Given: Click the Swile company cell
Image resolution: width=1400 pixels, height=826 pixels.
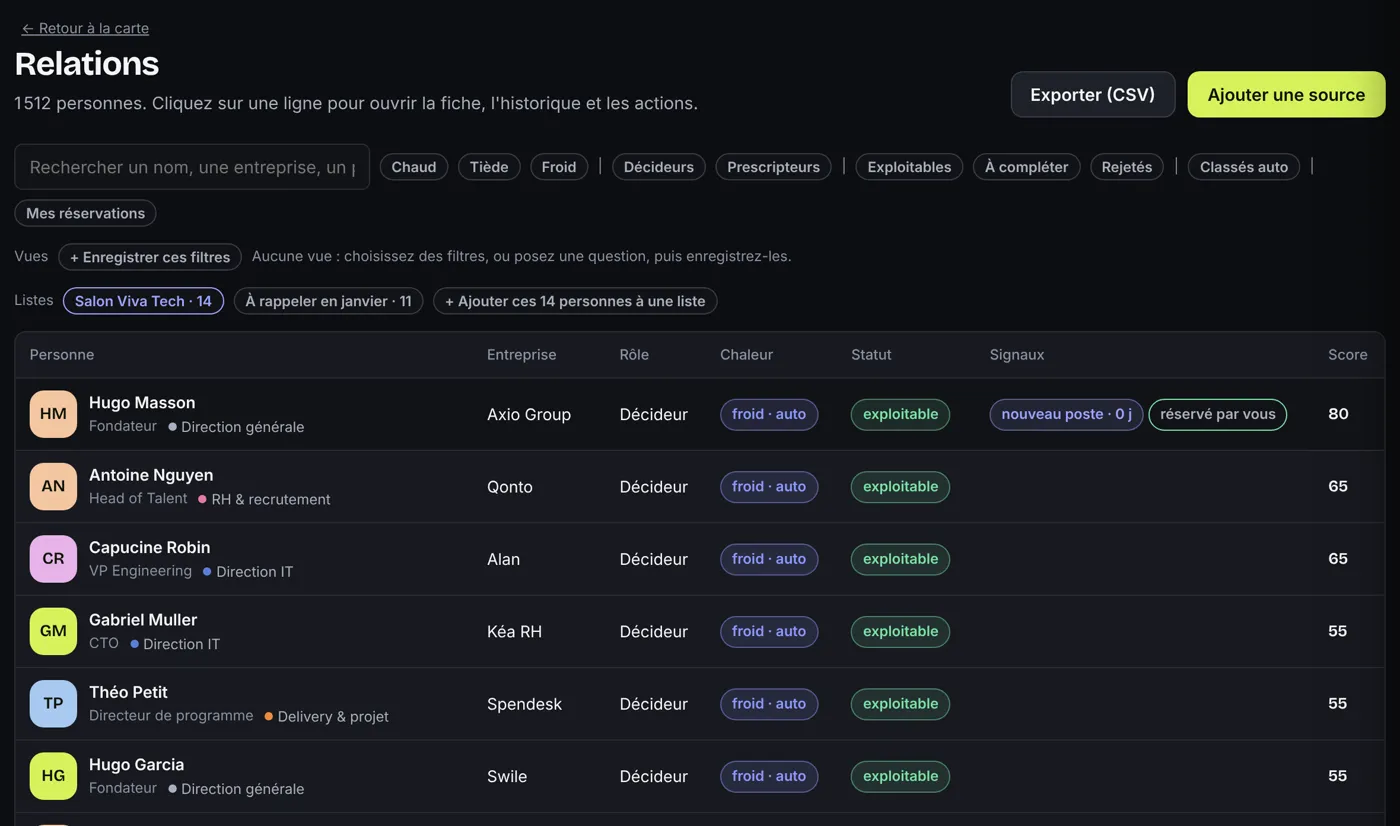Looking at the screenshot, I should [x=507, y=776].
